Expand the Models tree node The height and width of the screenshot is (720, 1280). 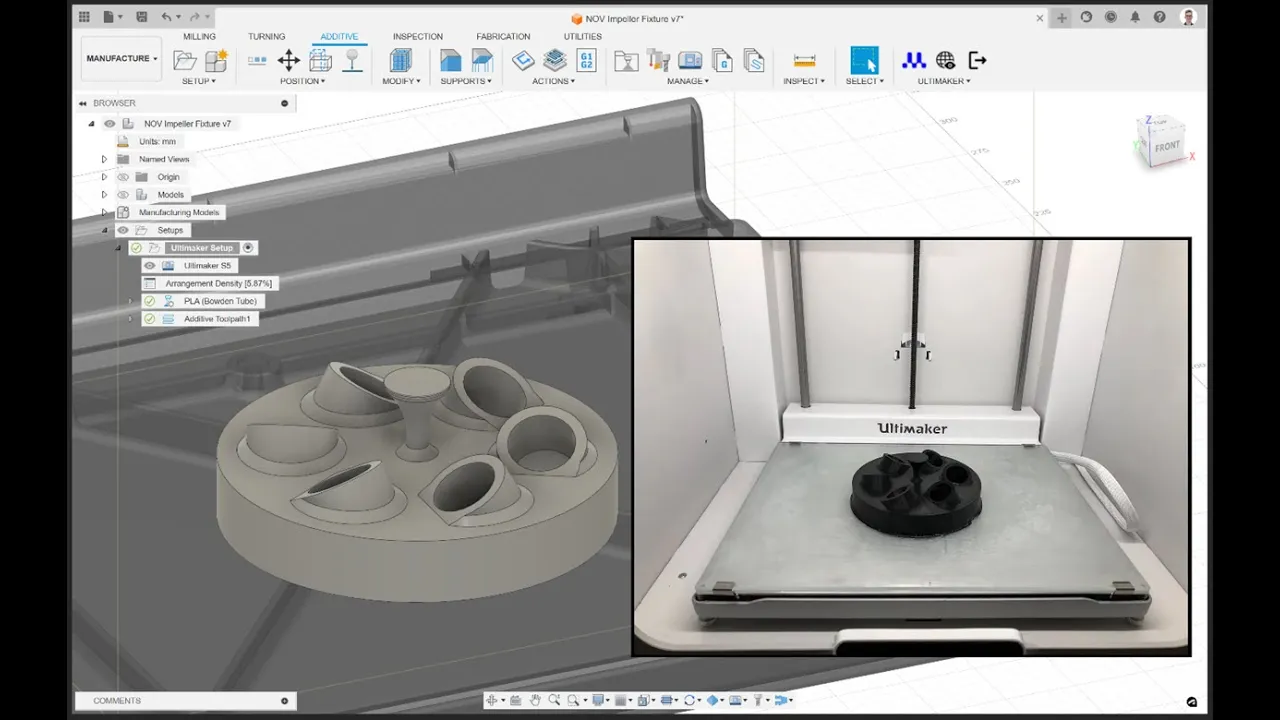(x=104, y=195)
